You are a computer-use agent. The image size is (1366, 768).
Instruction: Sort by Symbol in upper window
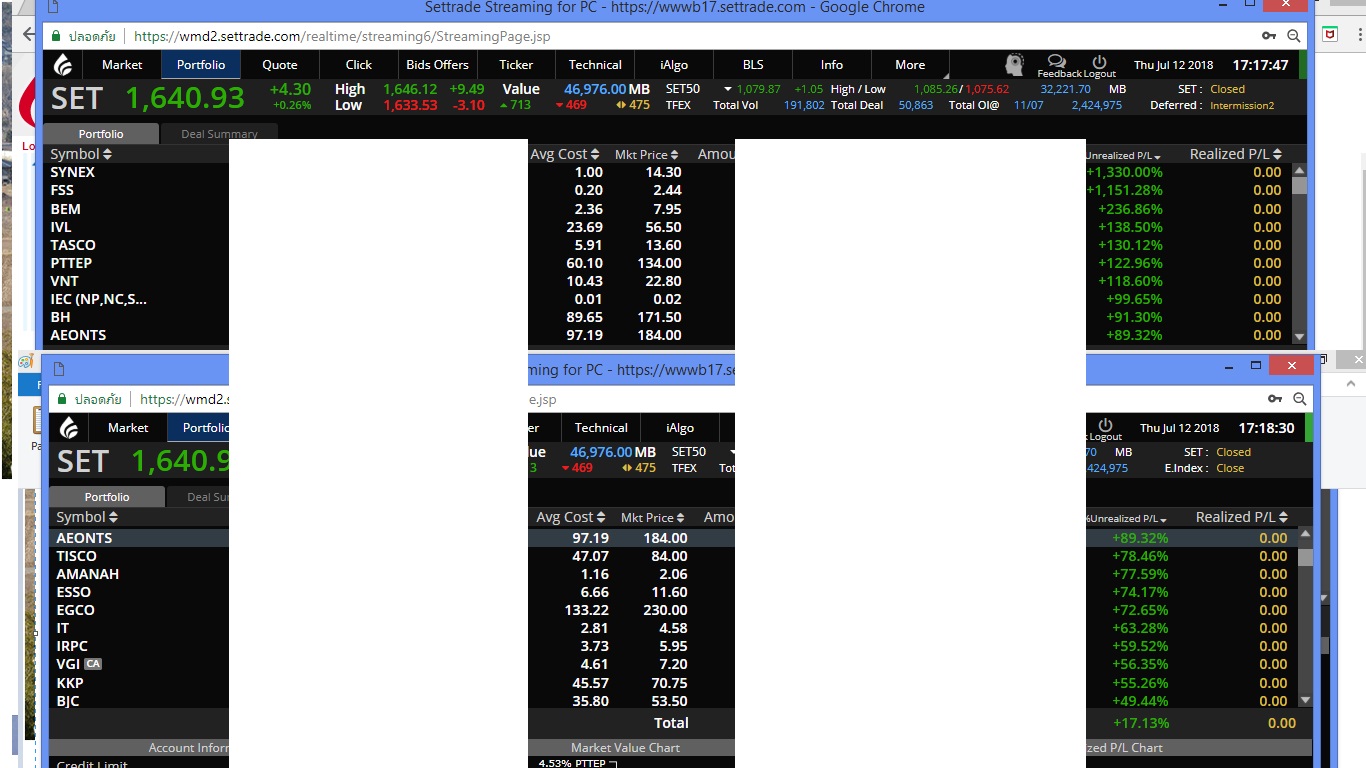(81, 154)
